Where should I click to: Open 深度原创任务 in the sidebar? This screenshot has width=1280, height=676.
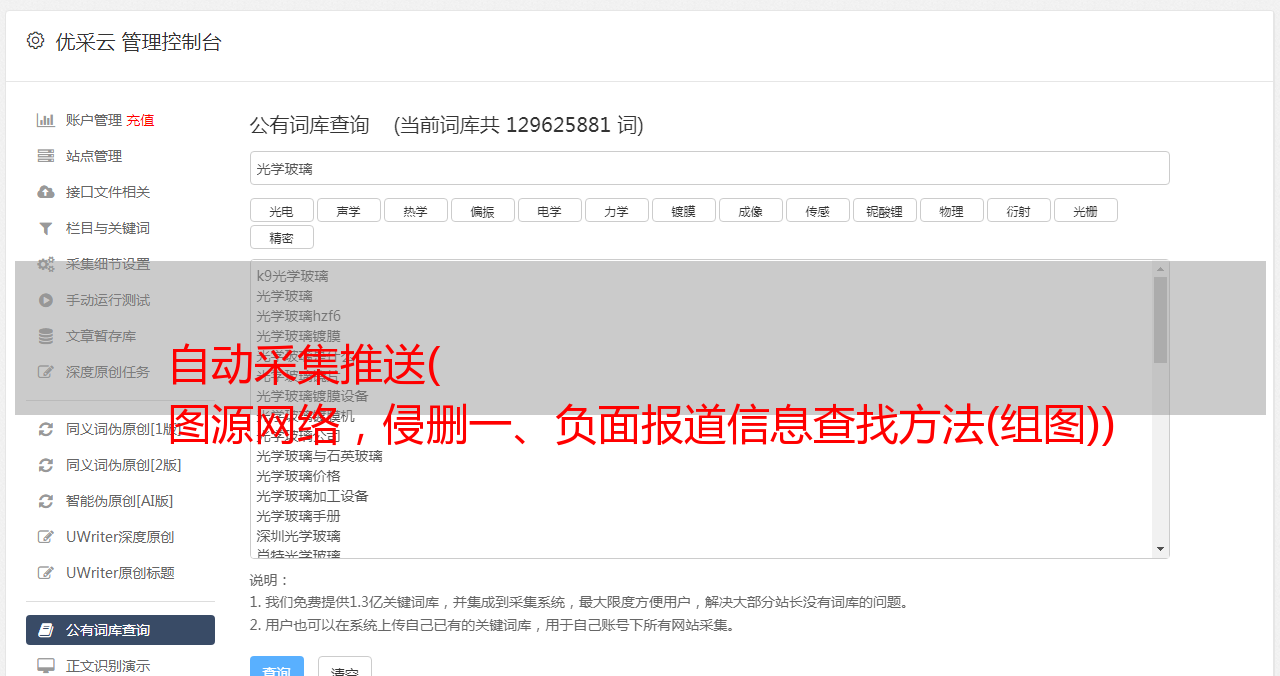[108, 372]
